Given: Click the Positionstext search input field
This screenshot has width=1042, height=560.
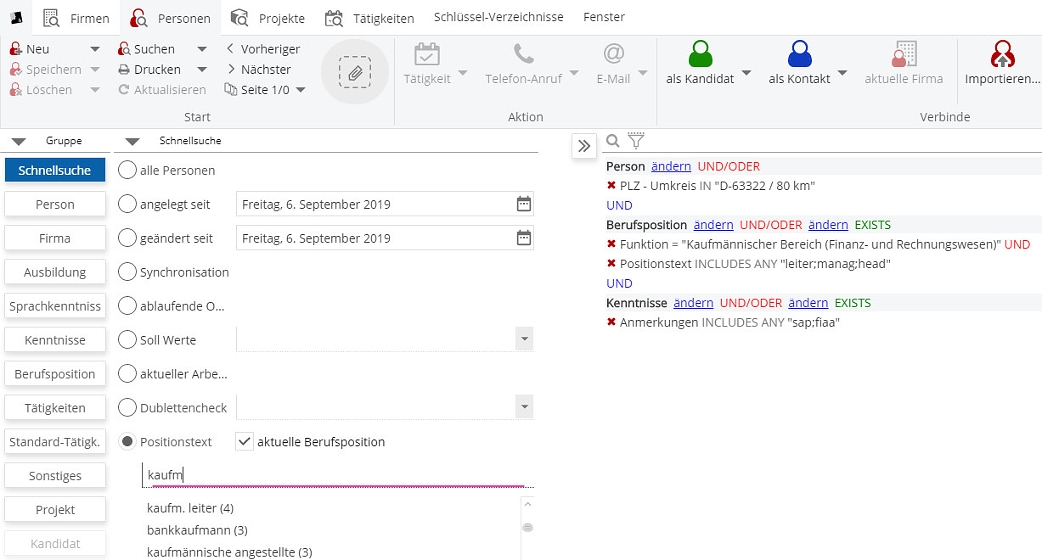Looking at the screenshot, I should [338, 475].
